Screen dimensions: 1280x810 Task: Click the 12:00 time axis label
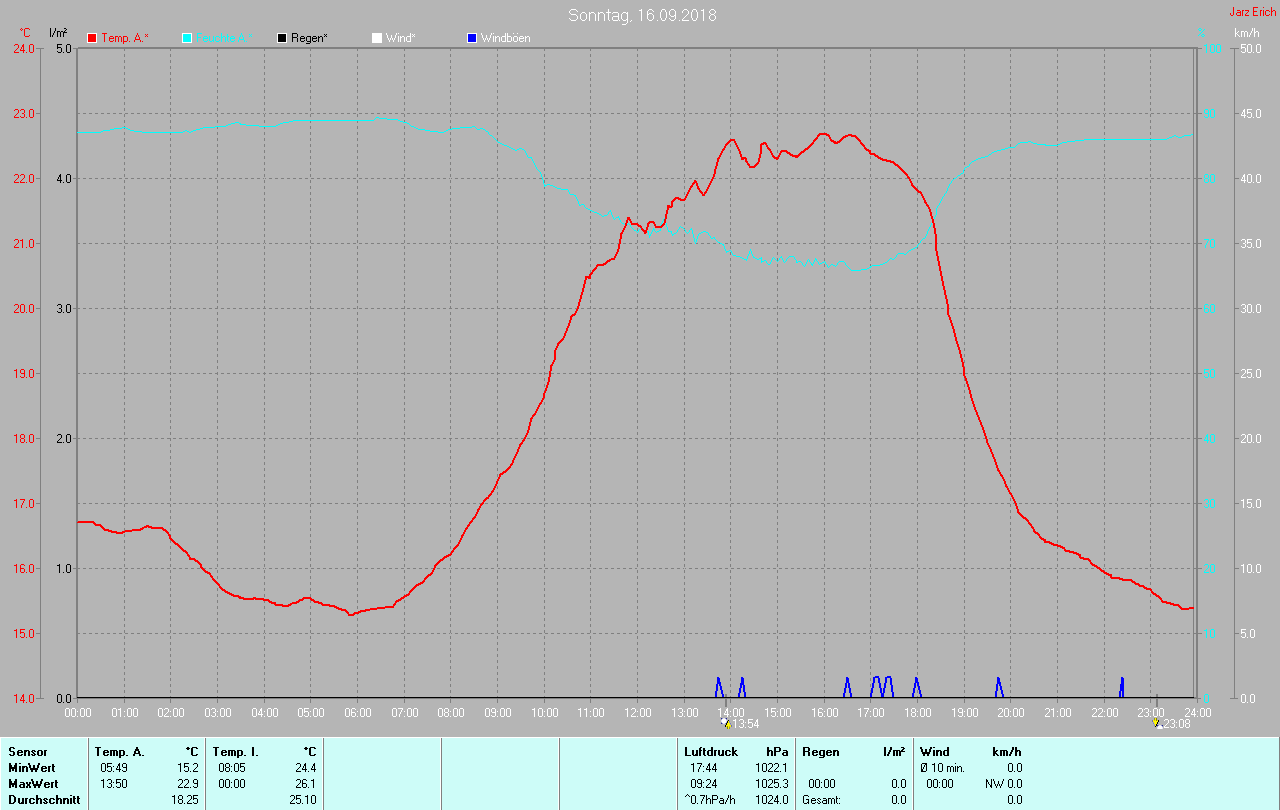click(x=637, y=713)
